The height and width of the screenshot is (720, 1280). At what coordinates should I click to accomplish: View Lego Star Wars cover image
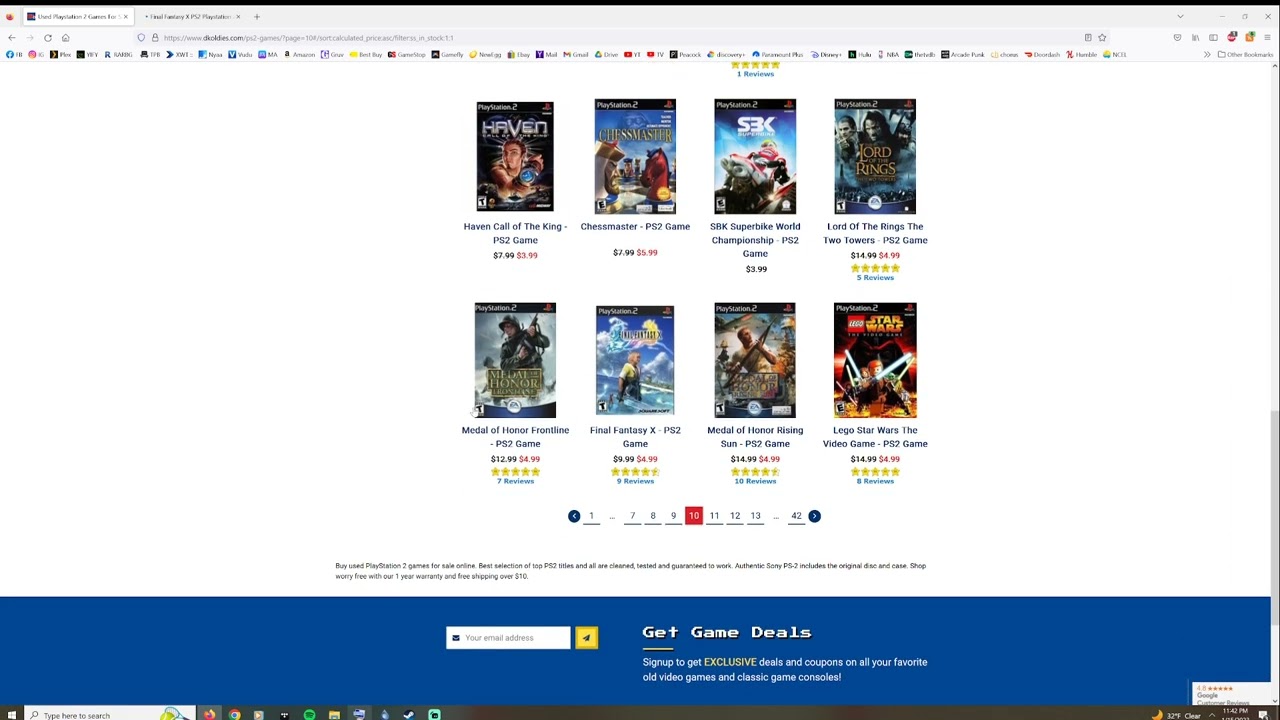[x=875, y=360]
